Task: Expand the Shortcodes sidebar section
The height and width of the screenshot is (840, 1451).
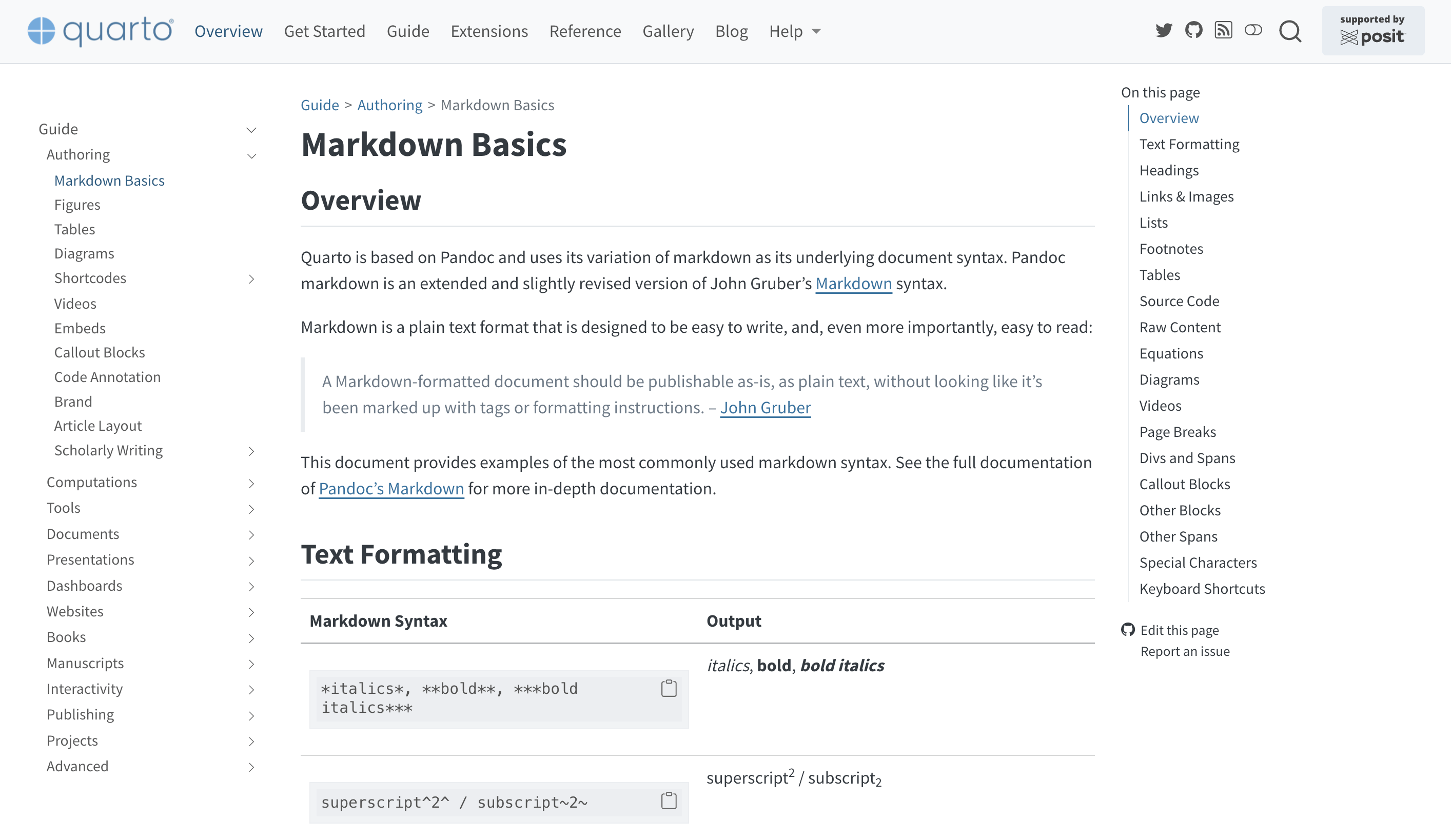Action: [x=251, y=279]
